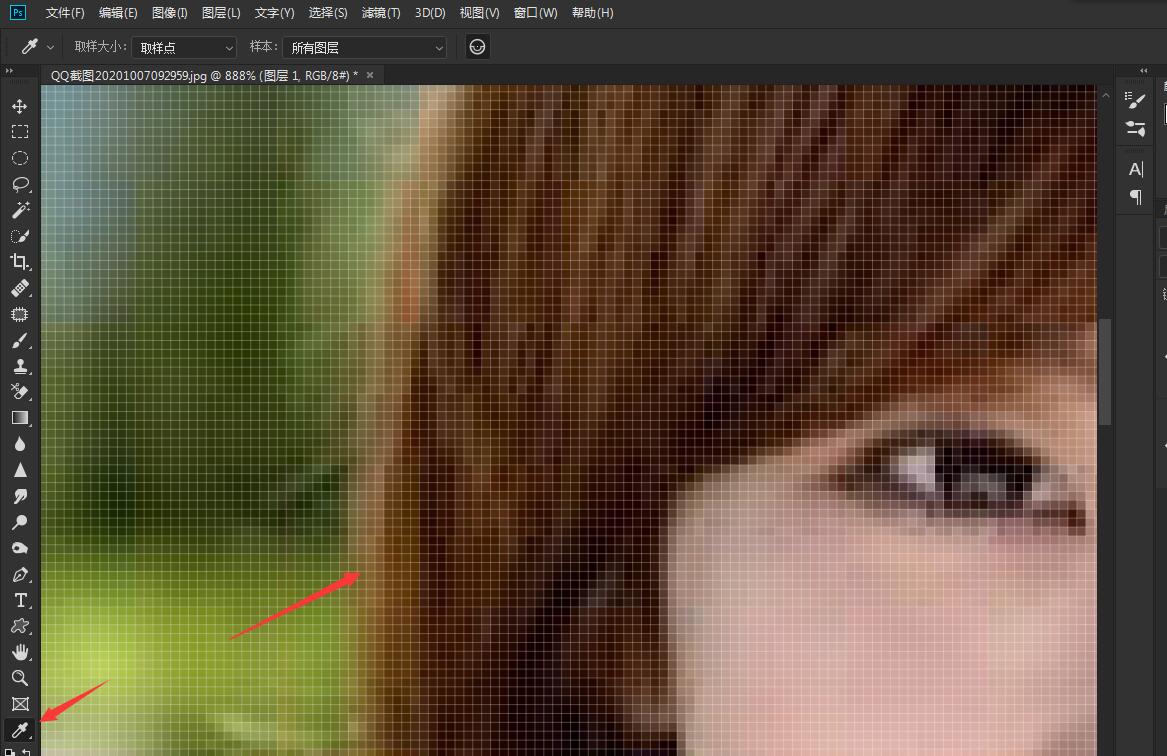This screenshot has height=756, width=1167.
Task: Select the Healing Brush bandage tool
Action: pyautogui.click(x=20, y=288)
